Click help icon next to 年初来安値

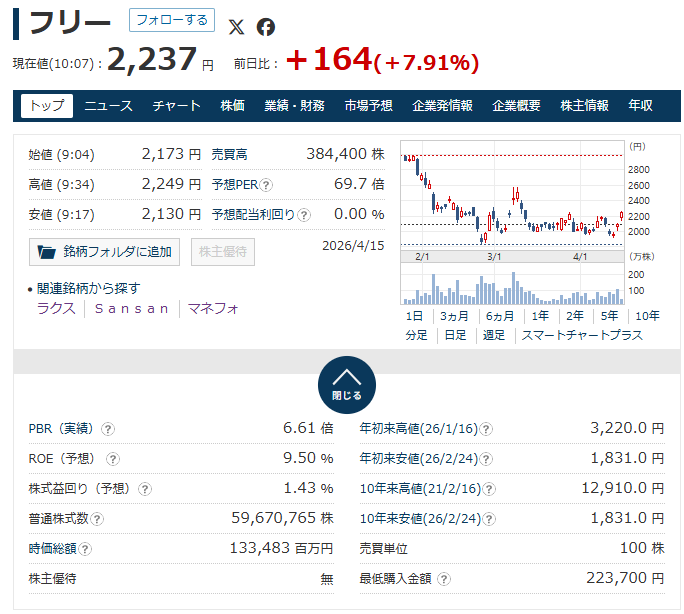point(486,459)
